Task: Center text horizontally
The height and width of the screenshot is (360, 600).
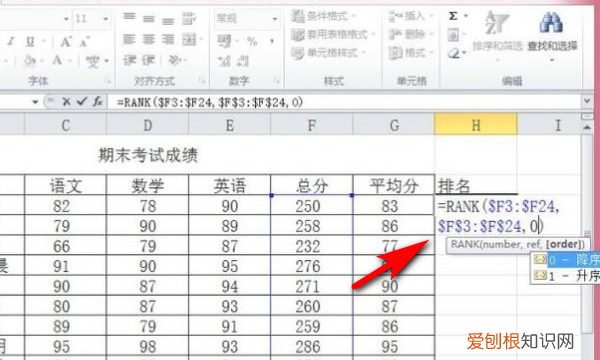Action: click(x=149, y=39)
